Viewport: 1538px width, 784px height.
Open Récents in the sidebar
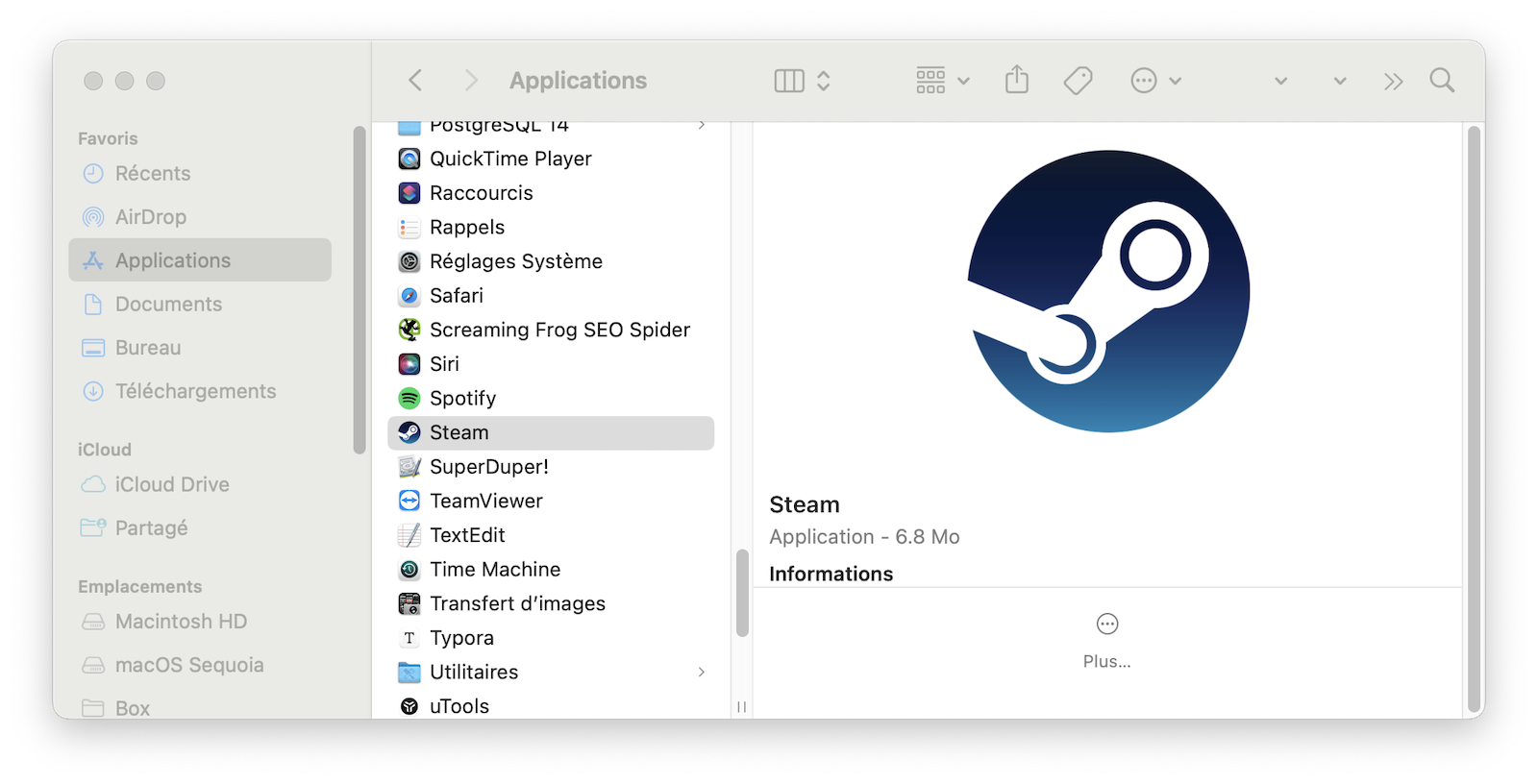(x=200, y=174)
